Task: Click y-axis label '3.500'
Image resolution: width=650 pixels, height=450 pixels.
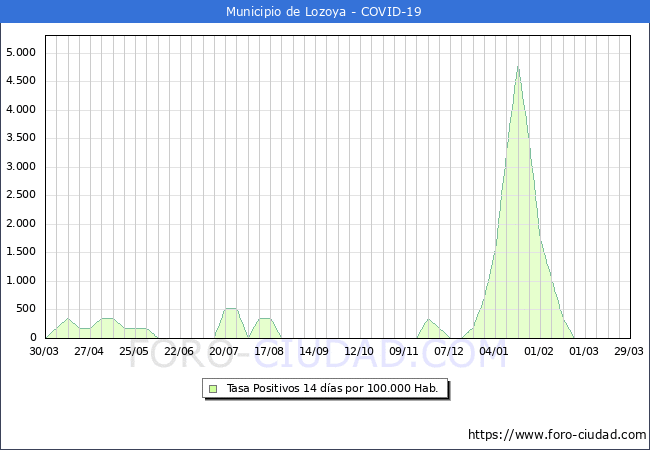Action: click(21, 138)
